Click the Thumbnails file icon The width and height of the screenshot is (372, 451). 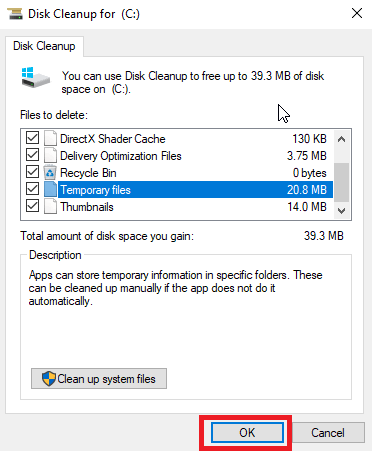click(x=50, y=207)
